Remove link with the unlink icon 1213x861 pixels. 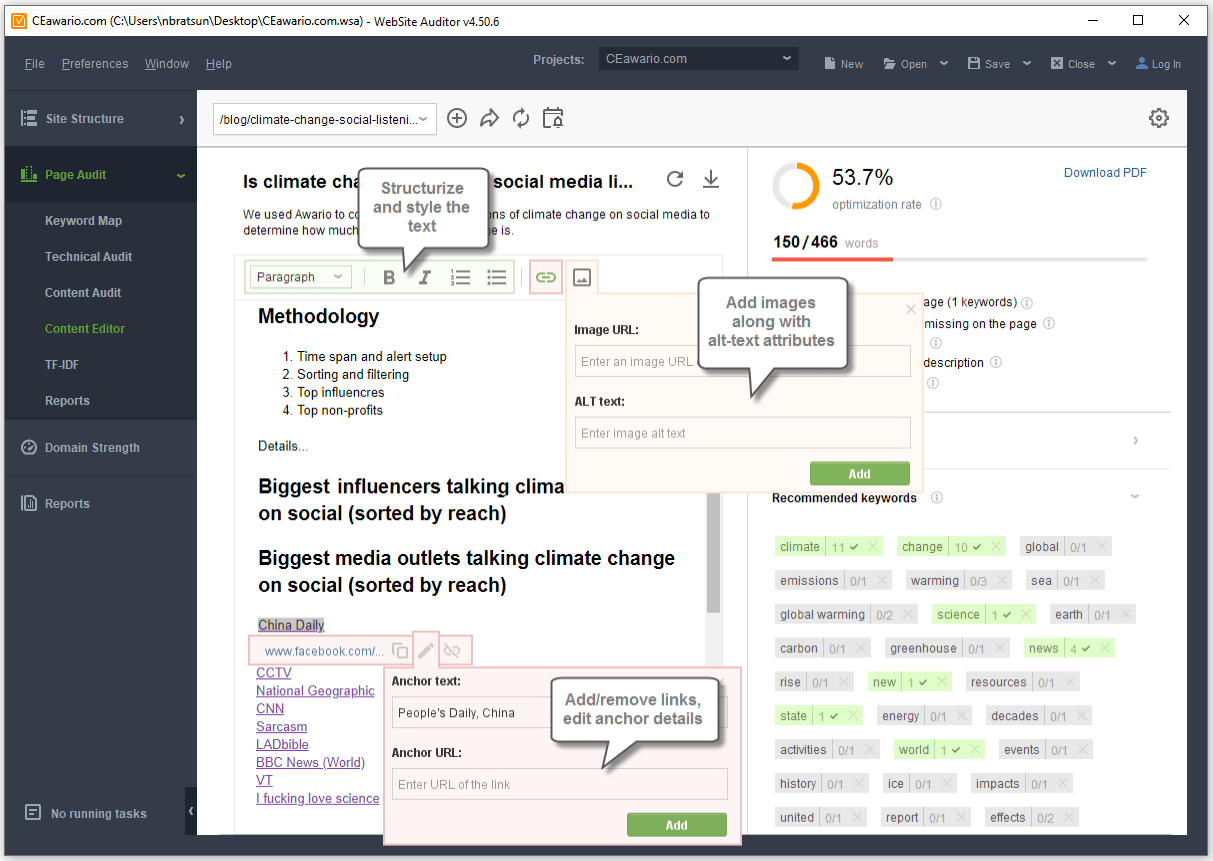coord(452,651)
